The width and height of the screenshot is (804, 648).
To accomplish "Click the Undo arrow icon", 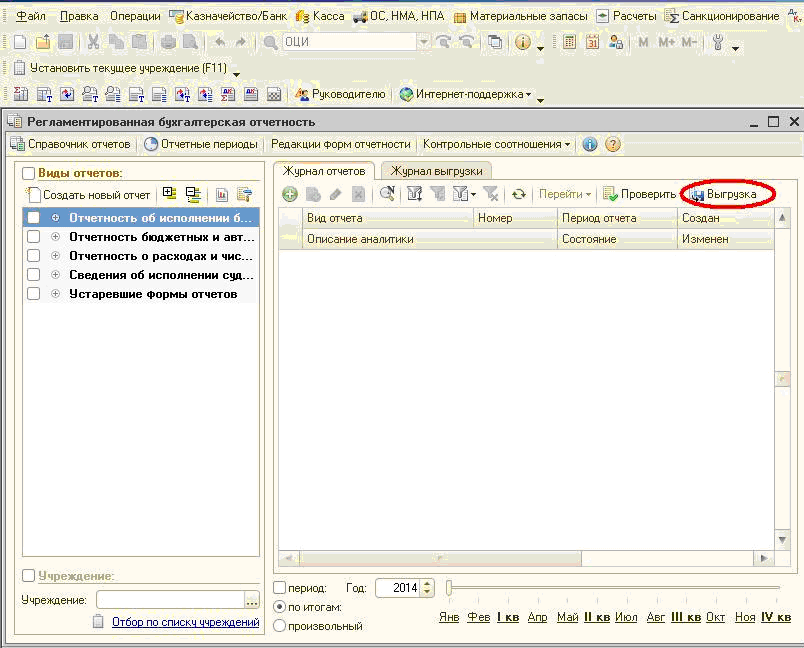I will [x=219, y=42].
